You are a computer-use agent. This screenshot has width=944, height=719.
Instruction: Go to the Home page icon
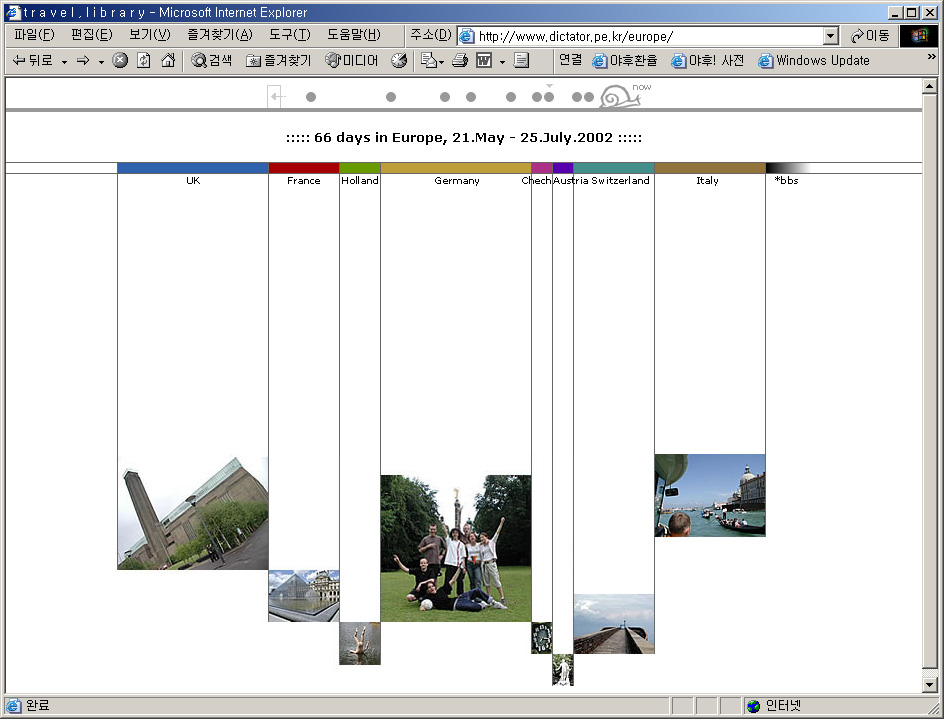point(168,60)
